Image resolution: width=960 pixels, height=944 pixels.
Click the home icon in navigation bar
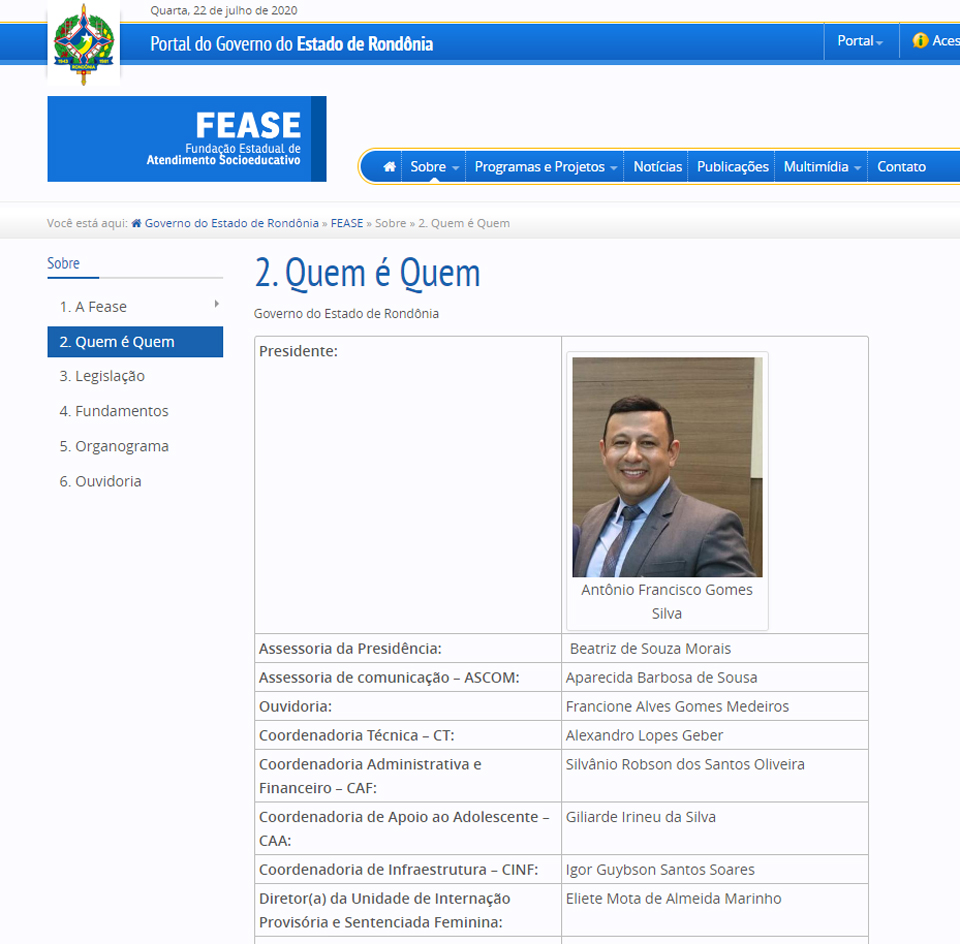tap(389, 167)
